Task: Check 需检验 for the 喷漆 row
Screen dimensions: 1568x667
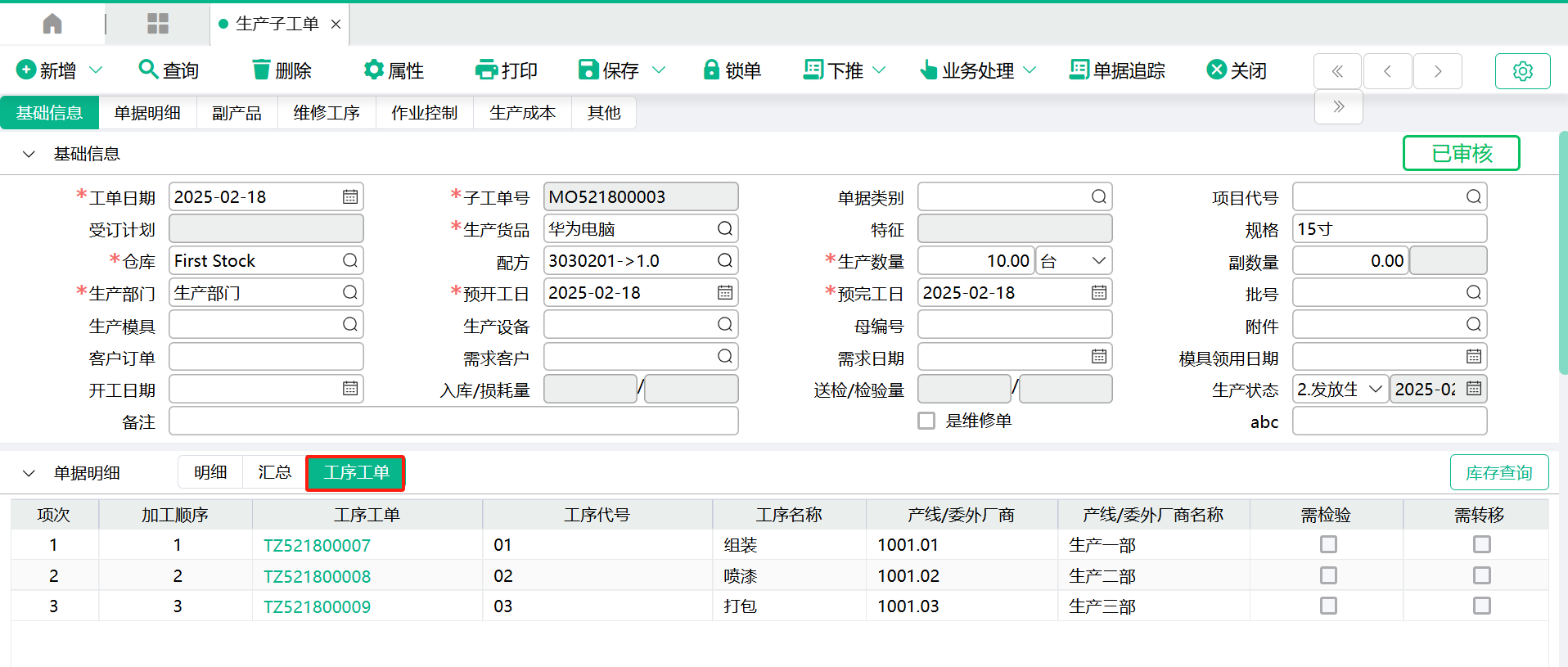Action: click(1328, 575)
